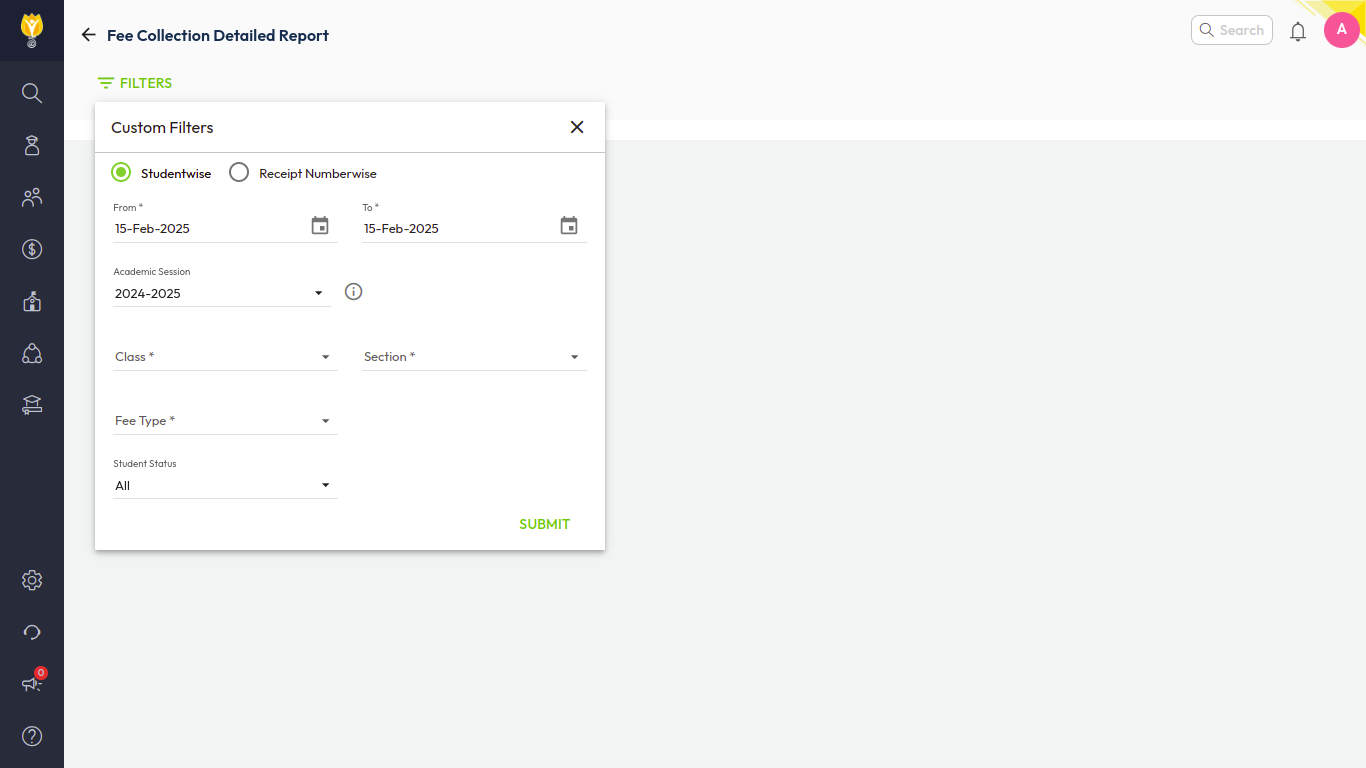Toggle the FILTERS panel

tap(135, 83)
